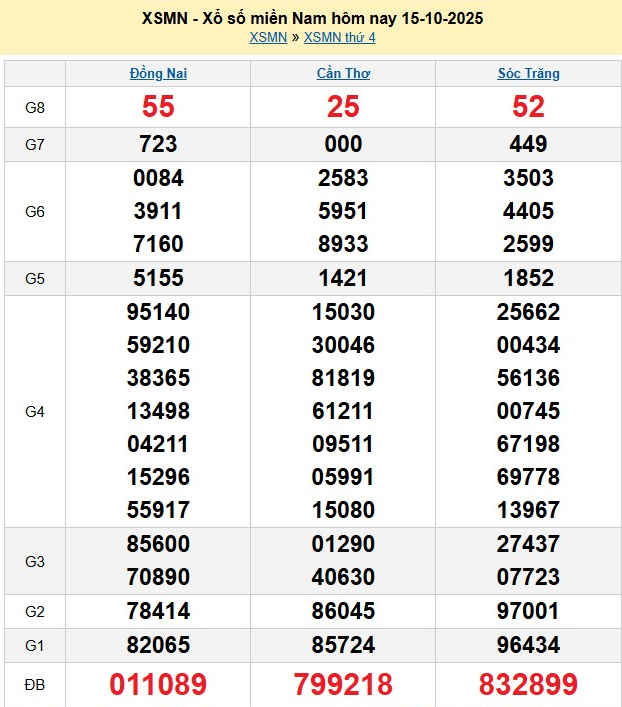Open the Sóc Trăng province link

tap(528, 73)
